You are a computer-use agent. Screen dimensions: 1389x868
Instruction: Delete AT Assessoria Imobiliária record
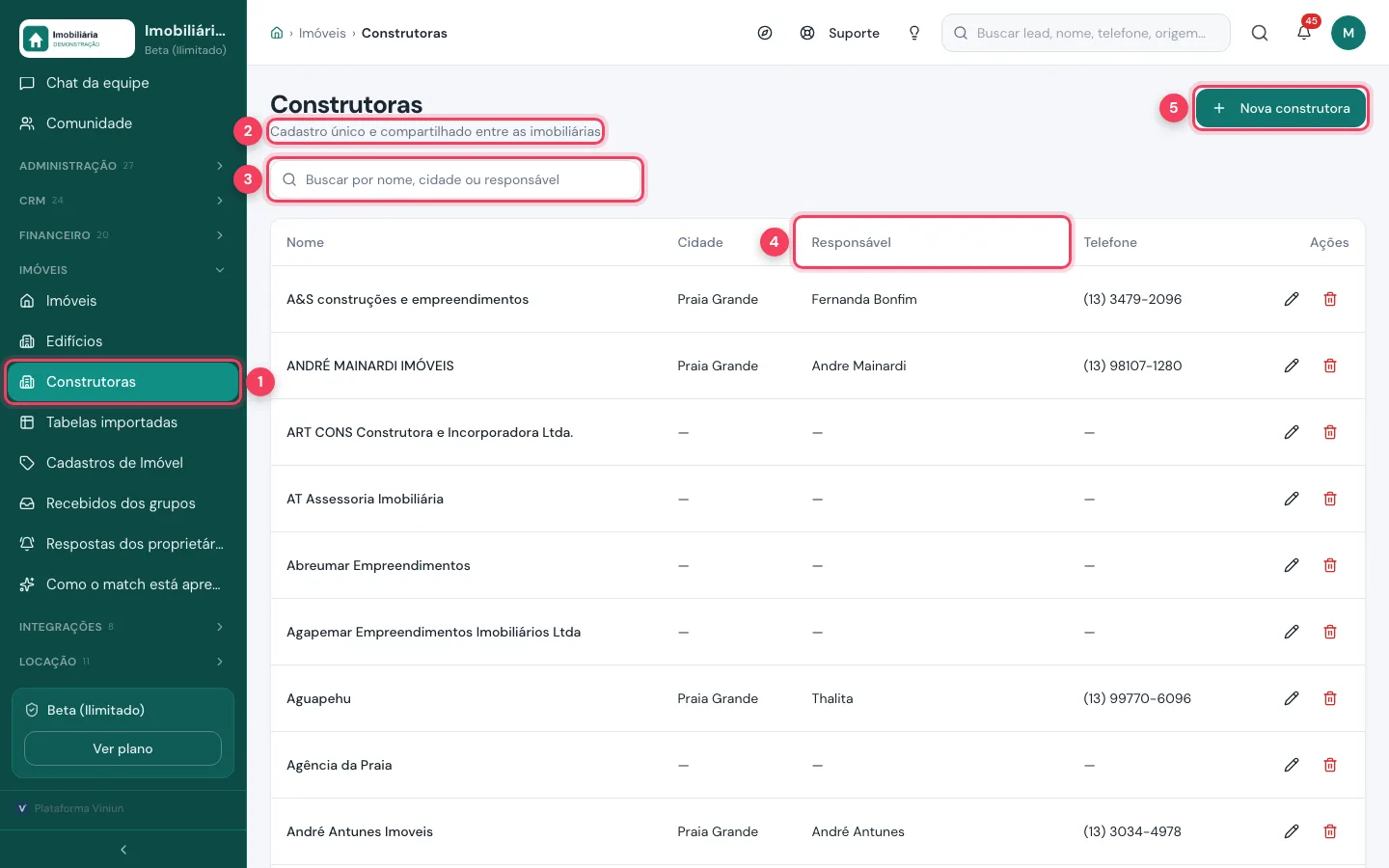(1330, 499)
